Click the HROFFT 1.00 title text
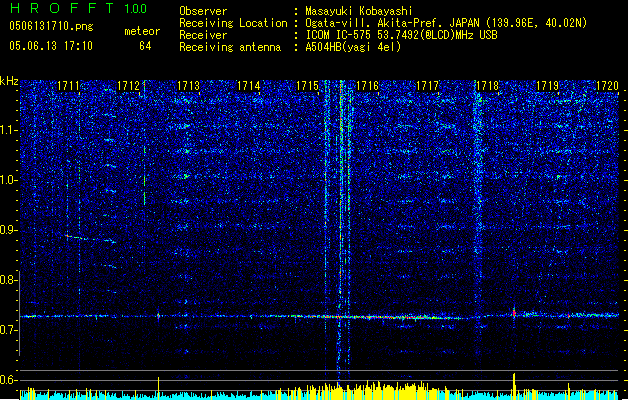Image resolution: width=629 pixels, height=400 pixels. coord(78,8)
